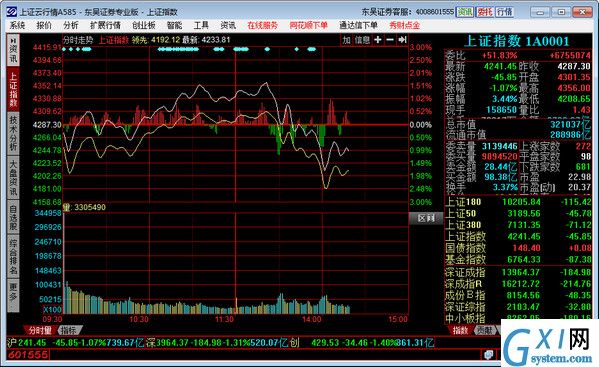Click the 换手 value 3.37%
Image resolution: width=599 pixels, height=367 pixels.
click(505, 188)
